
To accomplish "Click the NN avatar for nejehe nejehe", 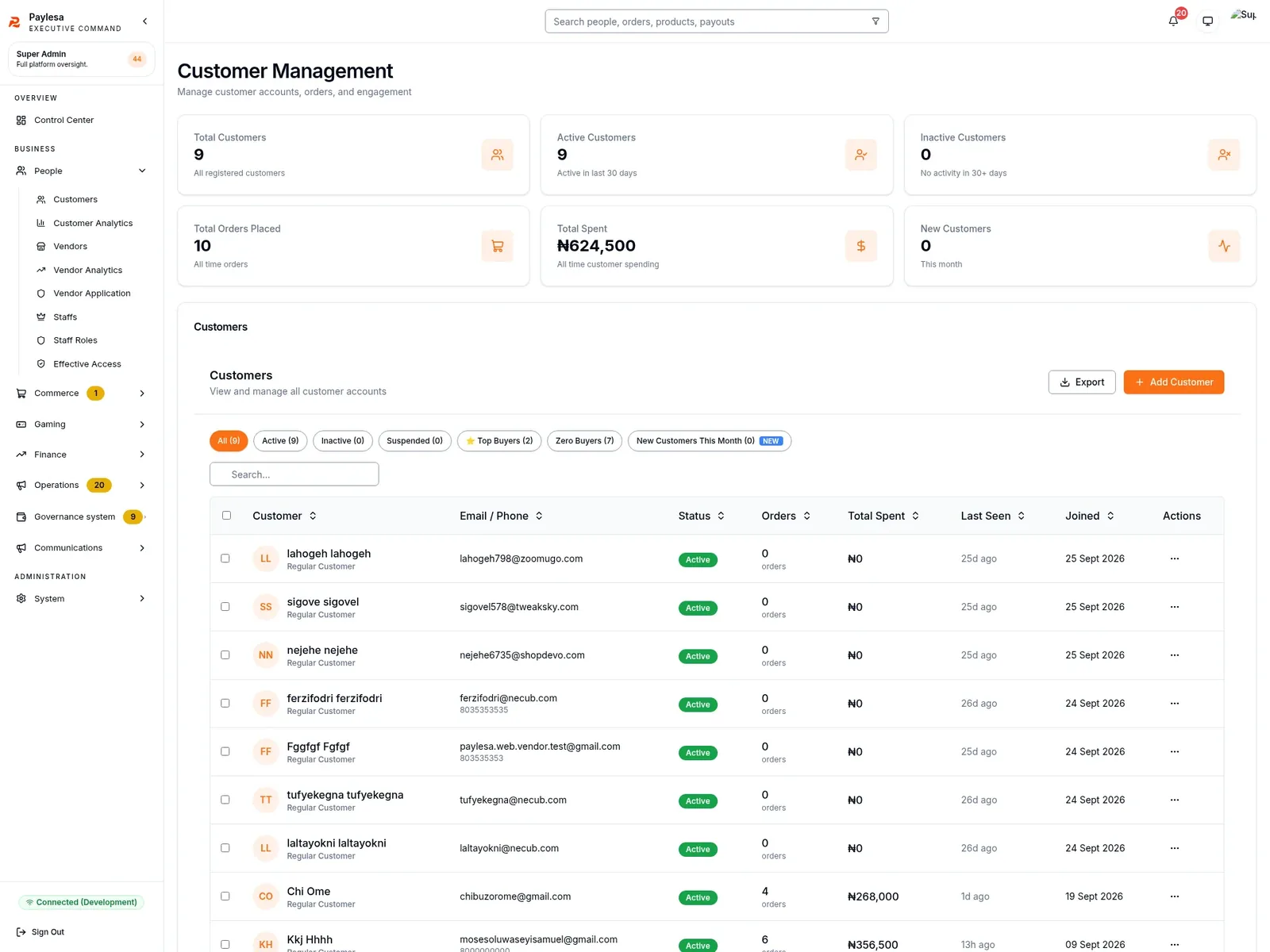I will pyautogui.click(x=266, y=655).
